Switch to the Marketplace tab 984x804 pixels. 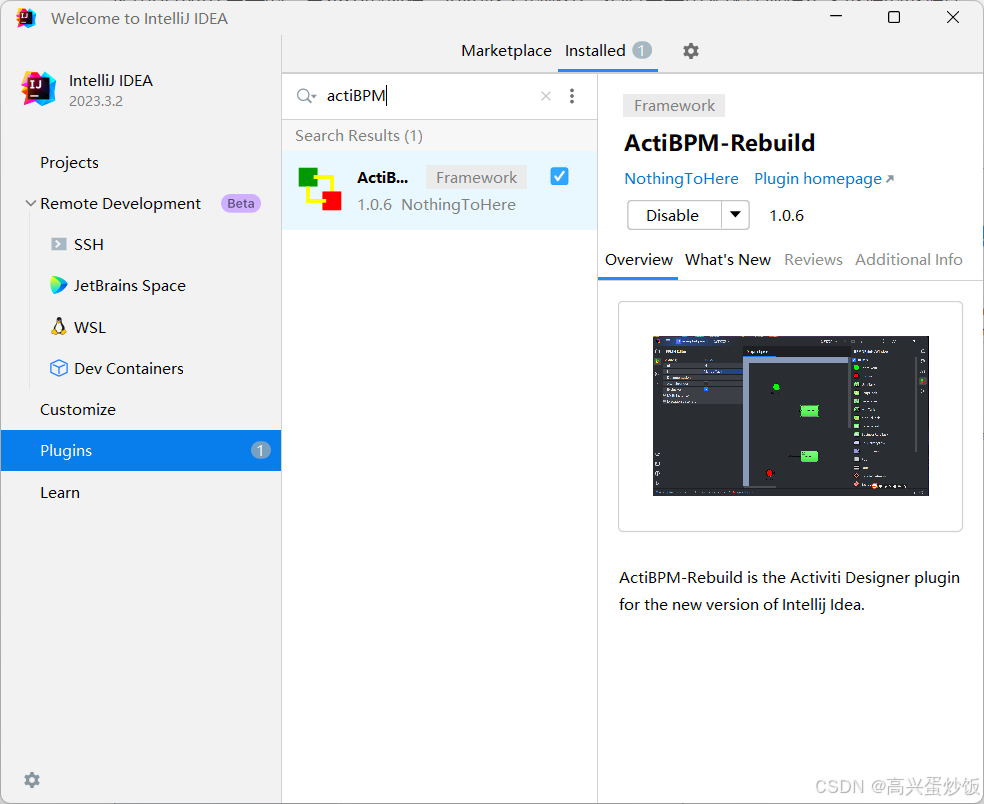pyautogui.click(x=506, y=51)
